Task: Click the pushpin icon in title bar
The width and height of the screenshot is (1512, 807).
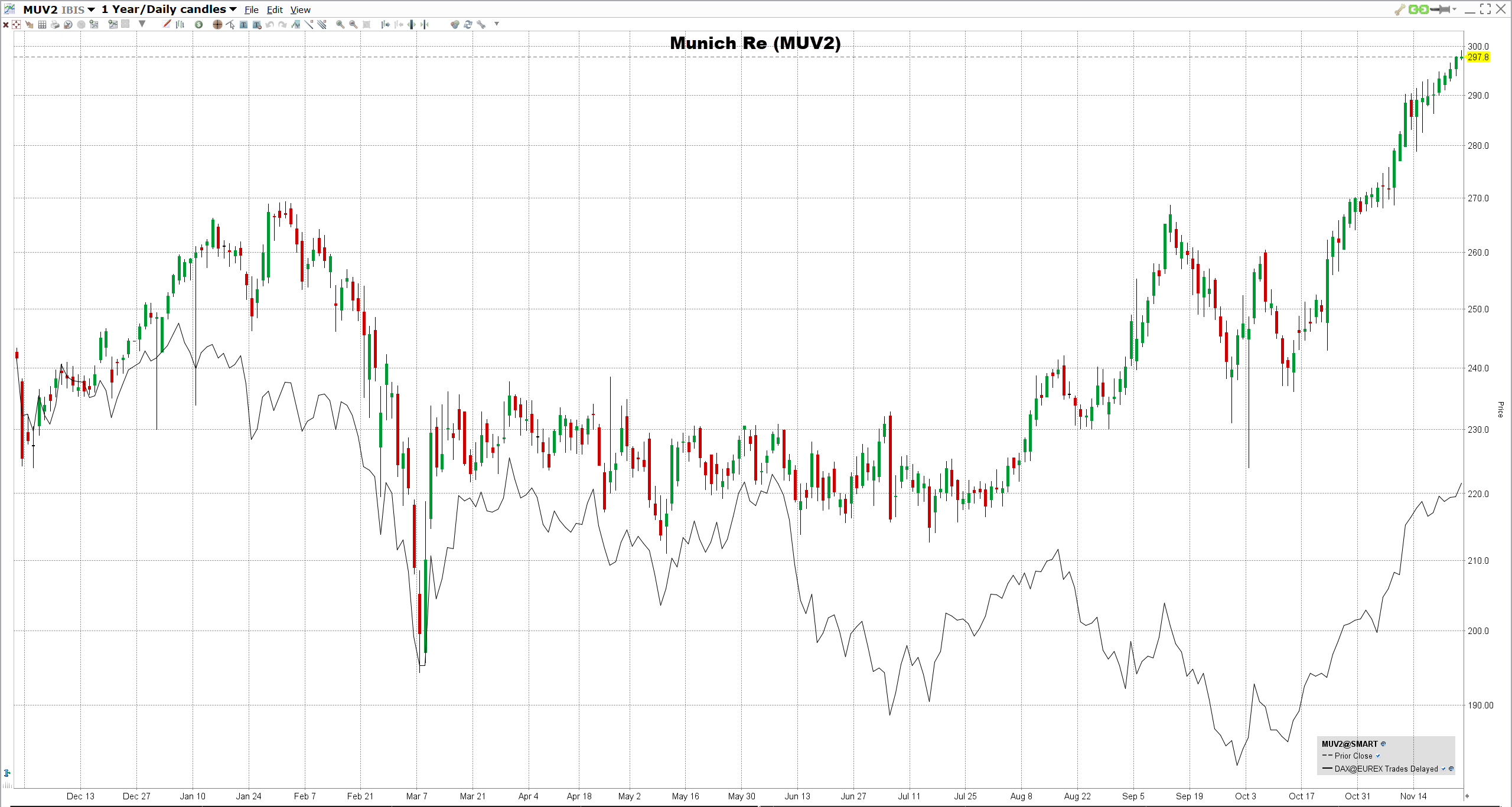Action: pyautogui.click(x=1440, y=9)
